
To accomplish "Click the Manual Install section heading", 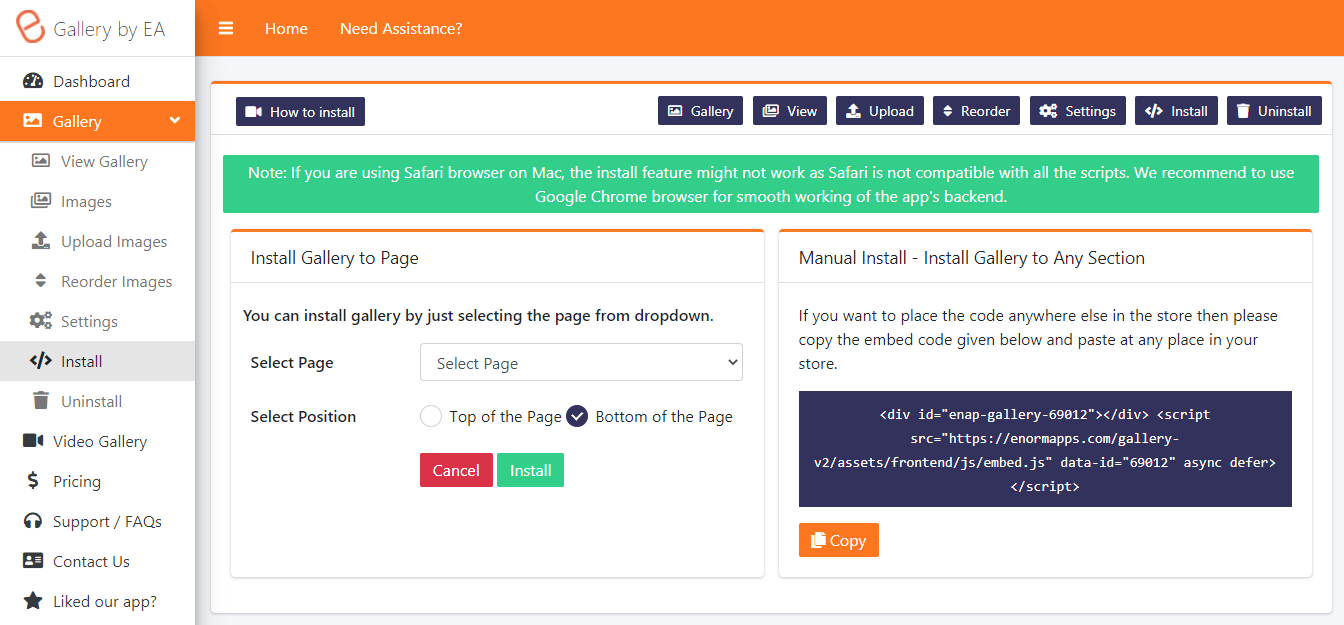I will point(972,258).
